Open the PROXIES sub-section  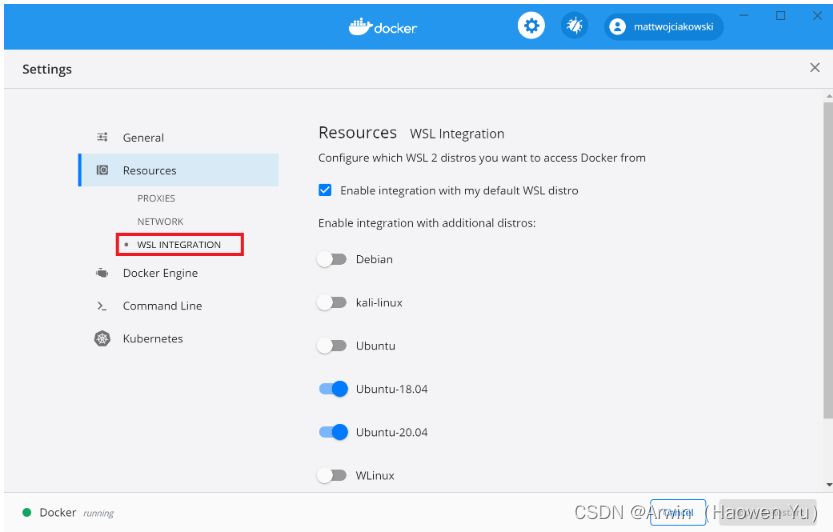(156, 198)
